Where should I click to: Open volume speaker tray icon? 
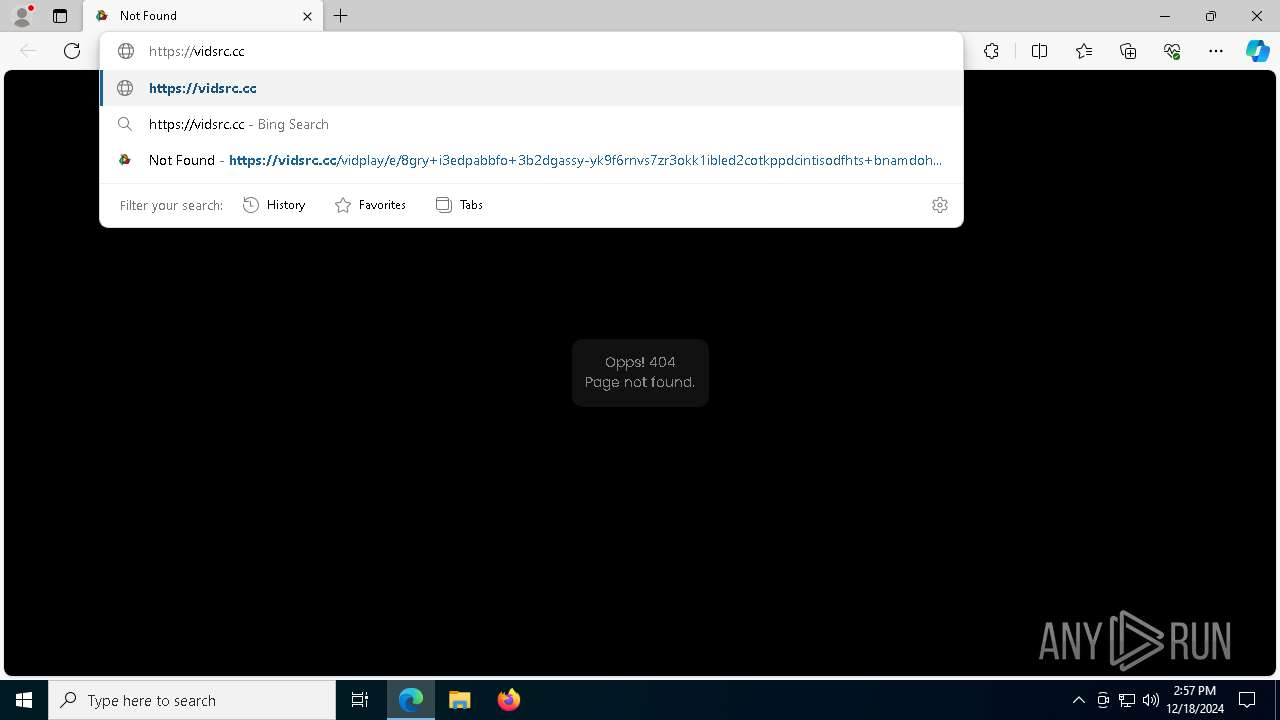(1151, 700)
